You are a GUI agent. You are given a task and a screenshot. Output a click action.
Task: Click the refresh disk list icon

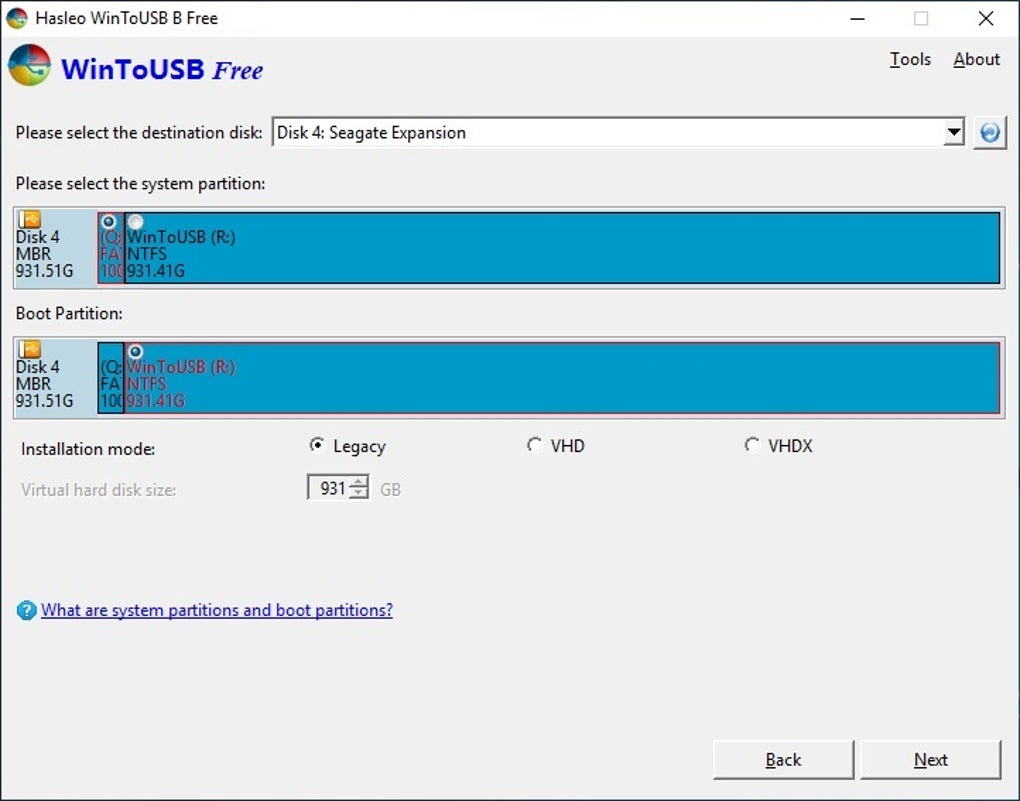990,131
